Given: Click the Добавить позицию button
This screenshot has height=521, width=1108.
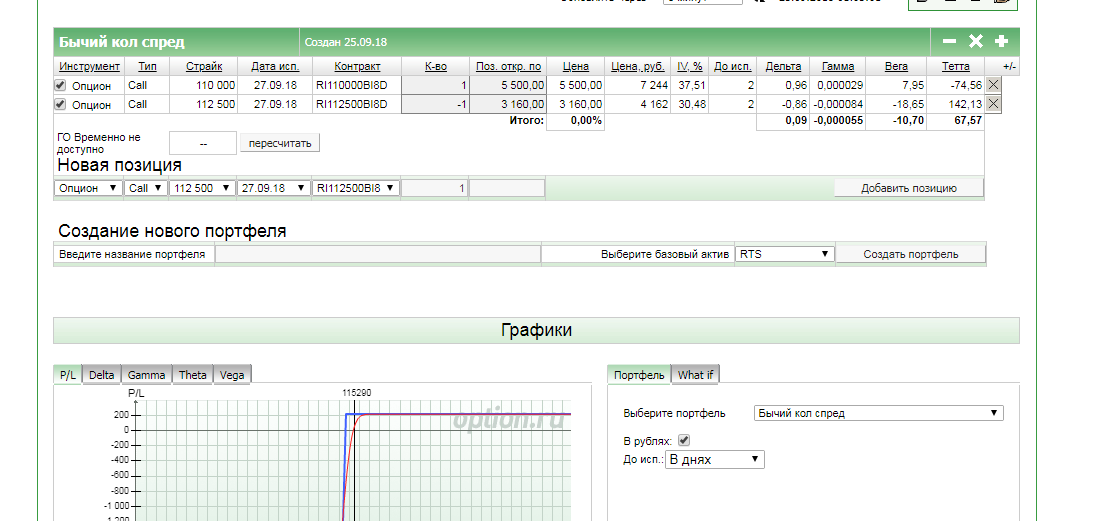Looking at the screenshot, I should click(x=908, y=188).
